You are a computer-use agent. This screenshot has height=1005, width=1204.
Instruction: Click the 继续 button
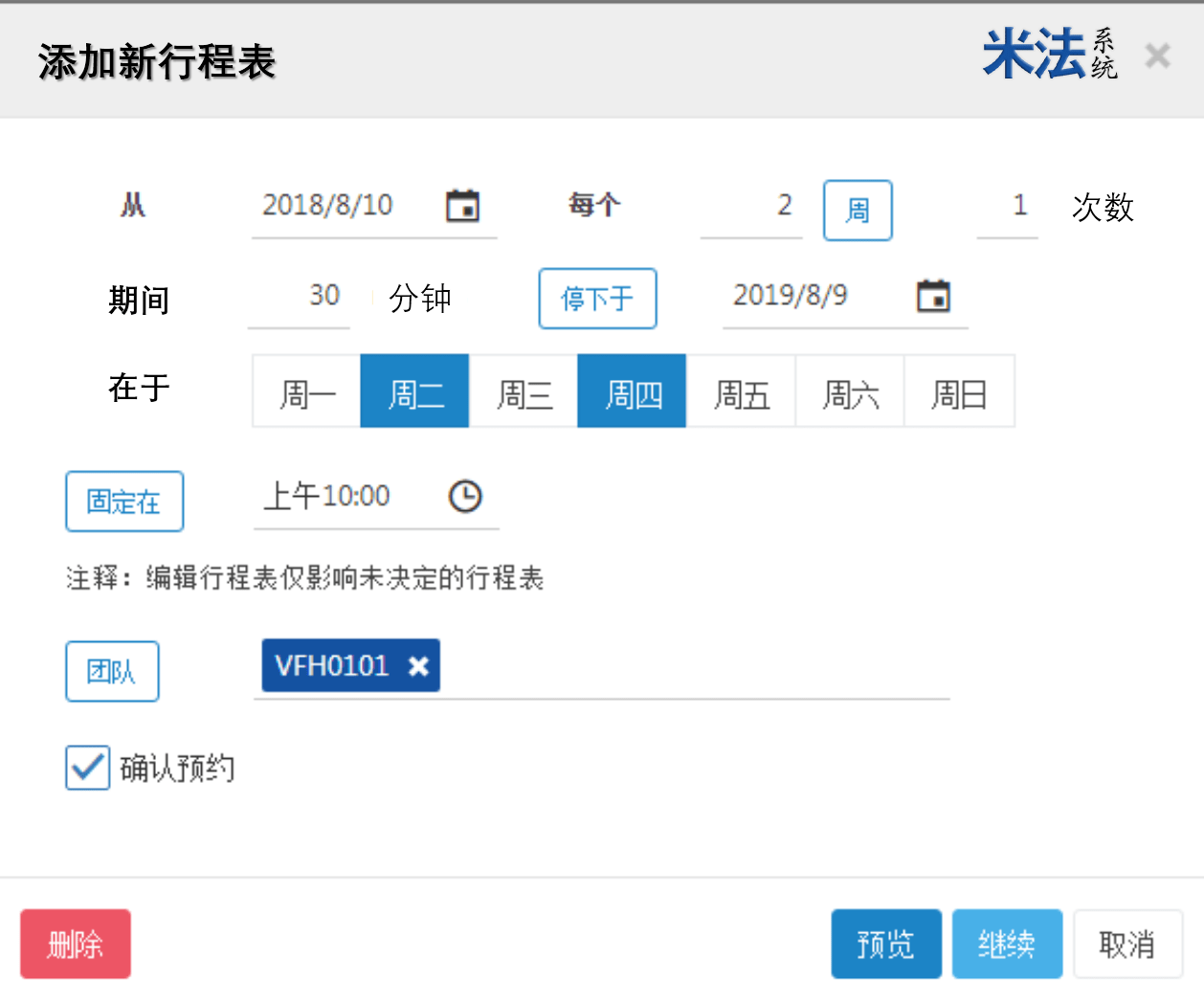click(x=1007, y=944)
